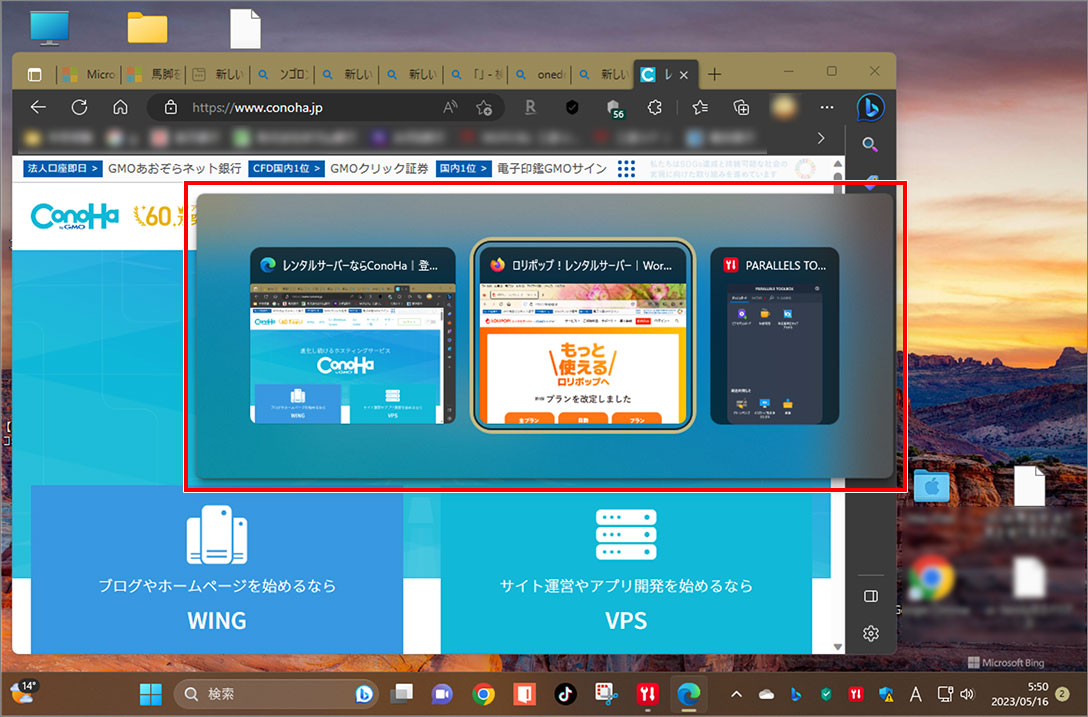Add this page to favorites star
This screenshot has height=717, width=1088.
[x=484, y=108]
